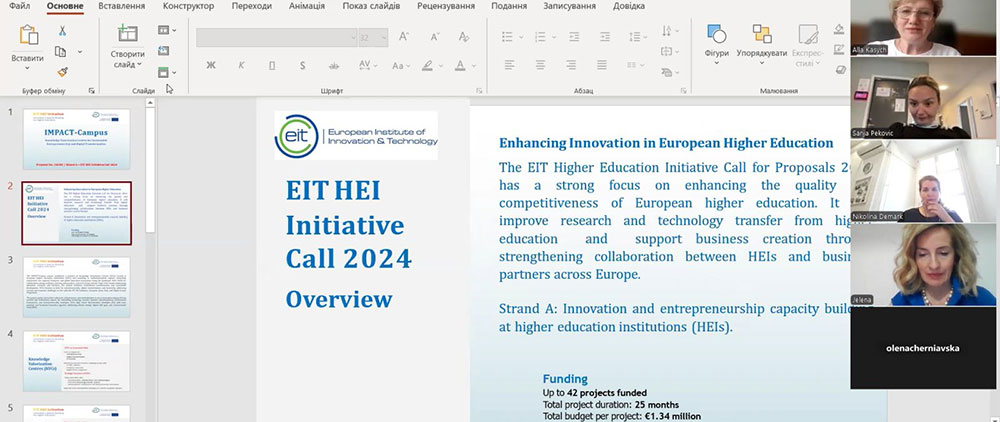
Task: Open the Шрифт dialog launcher
Action: click(x=479, y=91)
